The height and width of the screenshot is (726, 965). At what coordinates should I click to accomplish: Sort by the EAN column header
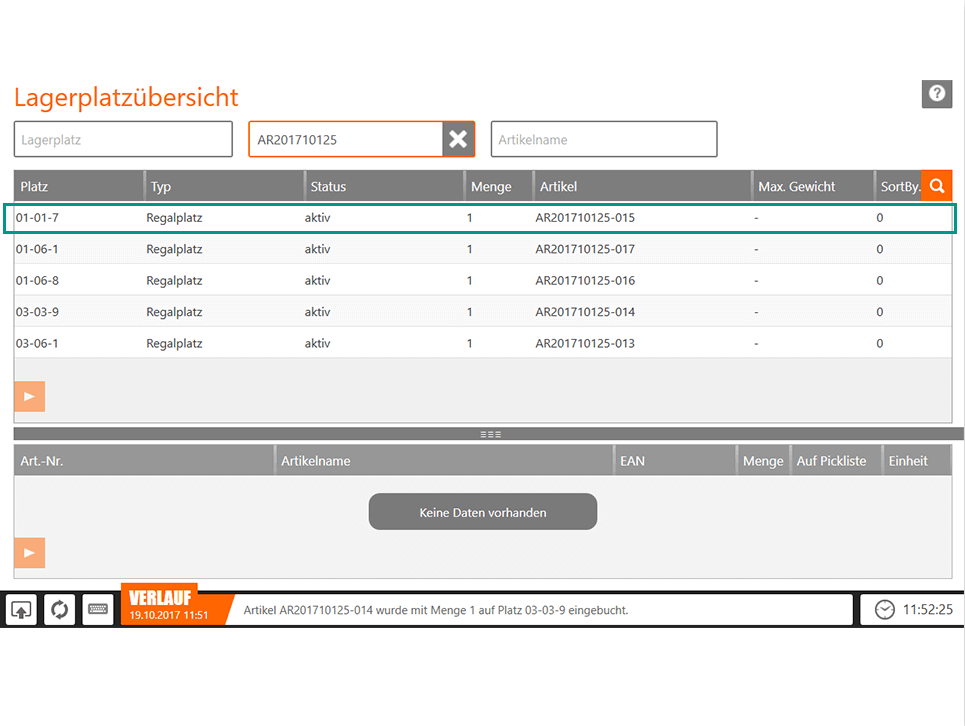click(674, 461)
